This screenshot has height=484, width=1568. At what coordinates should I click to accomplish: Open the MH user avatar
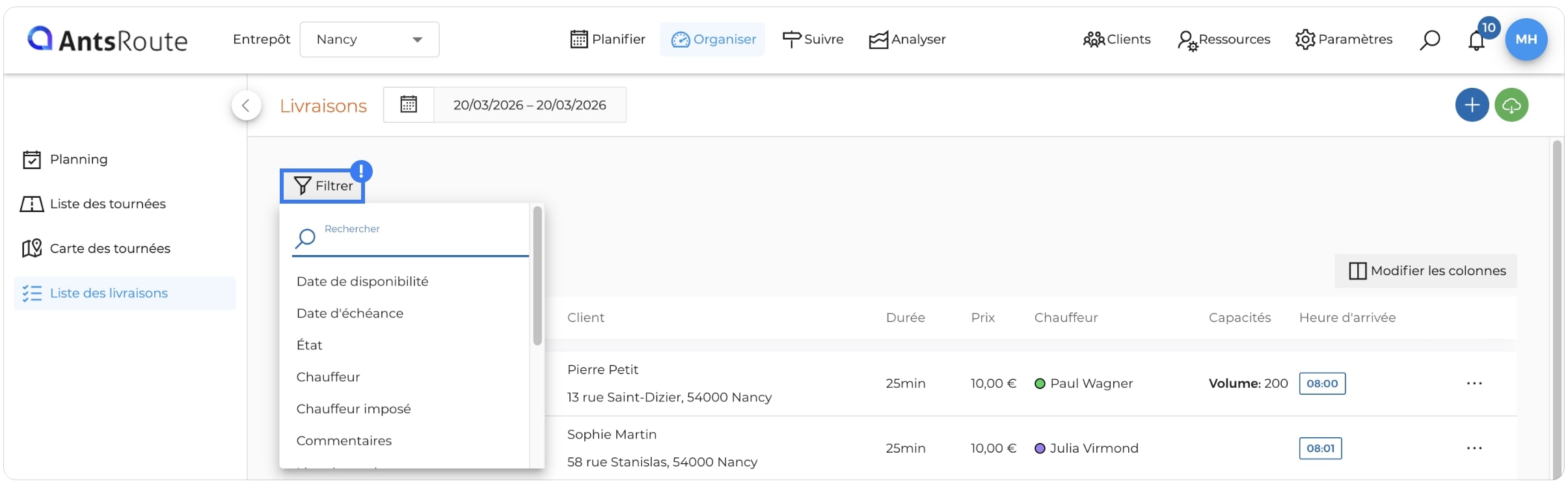(x=1526, y=39)
